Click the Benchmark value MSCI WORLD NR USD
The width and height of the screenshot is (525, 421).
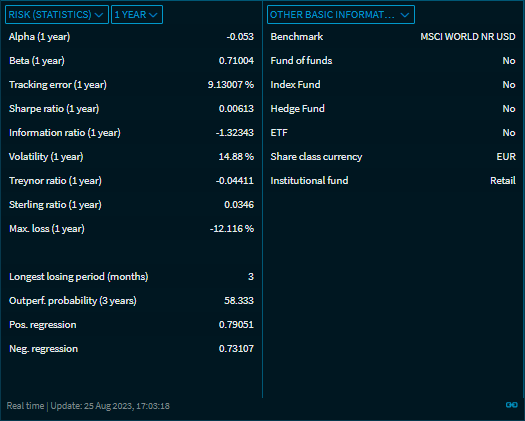[468, 37]
